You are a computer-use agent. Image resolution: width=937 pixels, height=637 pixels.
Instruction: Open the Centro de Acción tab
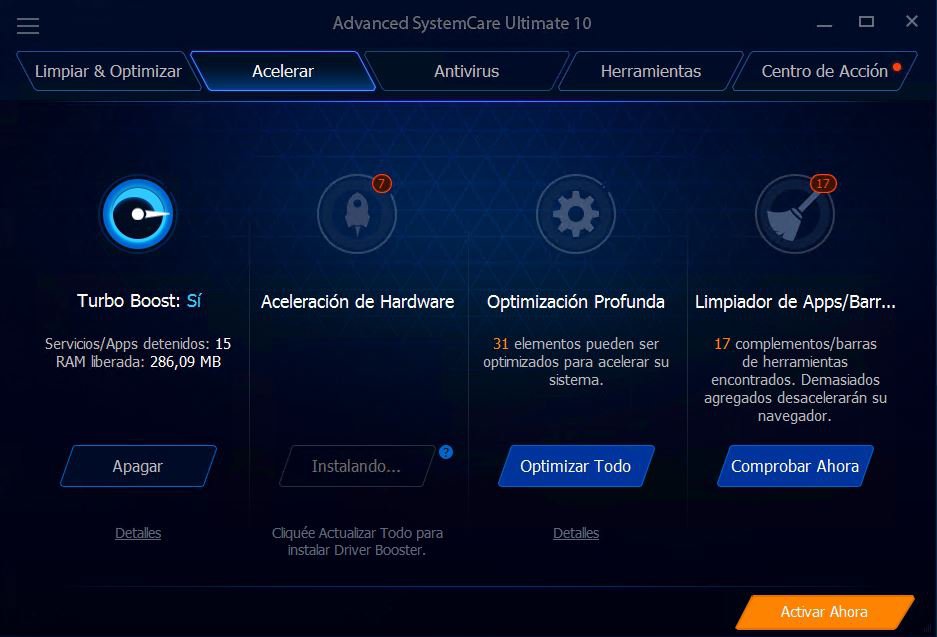point(825,71)
